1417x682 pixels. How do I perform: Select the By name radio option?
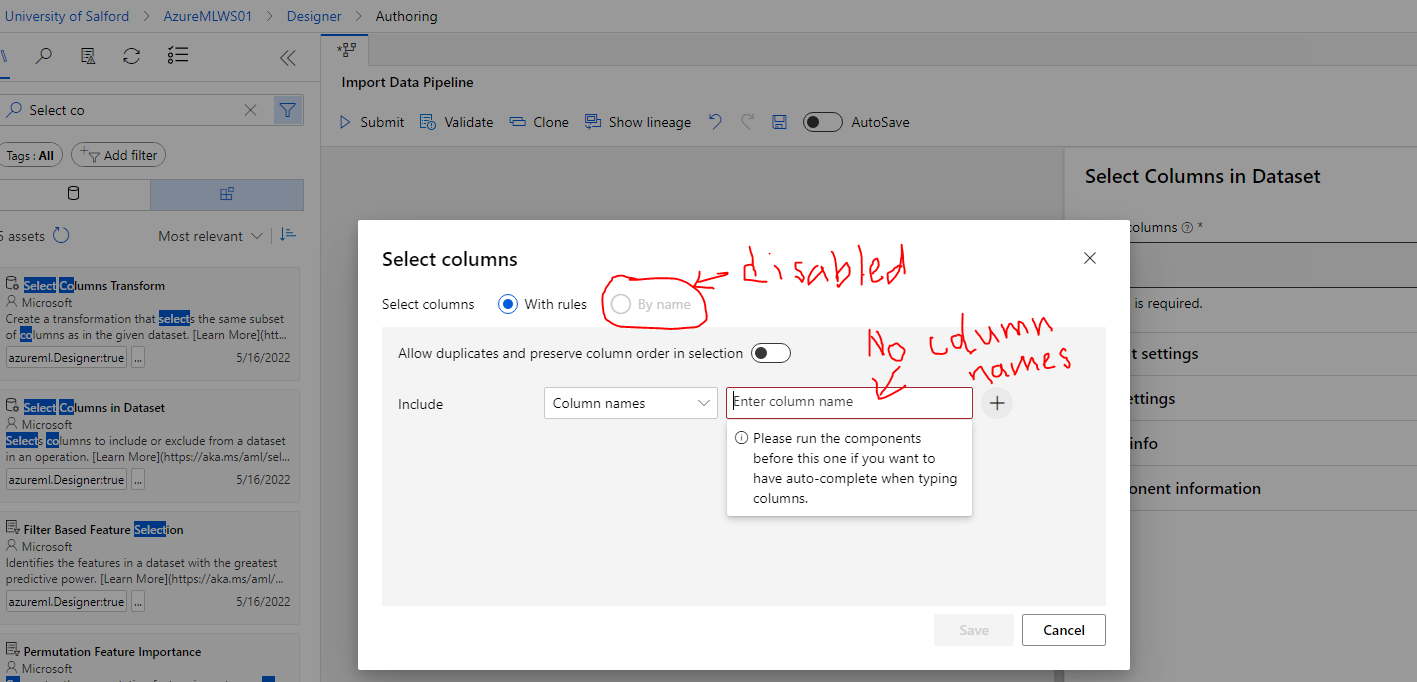[621, 304]
